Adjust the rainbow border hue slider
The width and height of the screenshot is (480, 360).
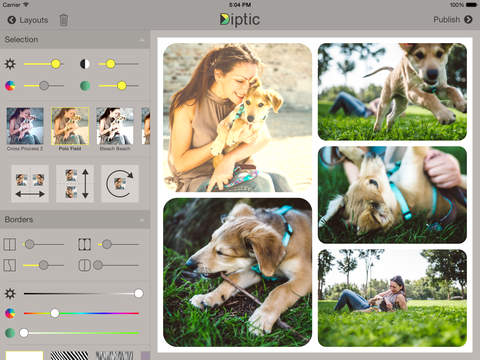point(81,313)
